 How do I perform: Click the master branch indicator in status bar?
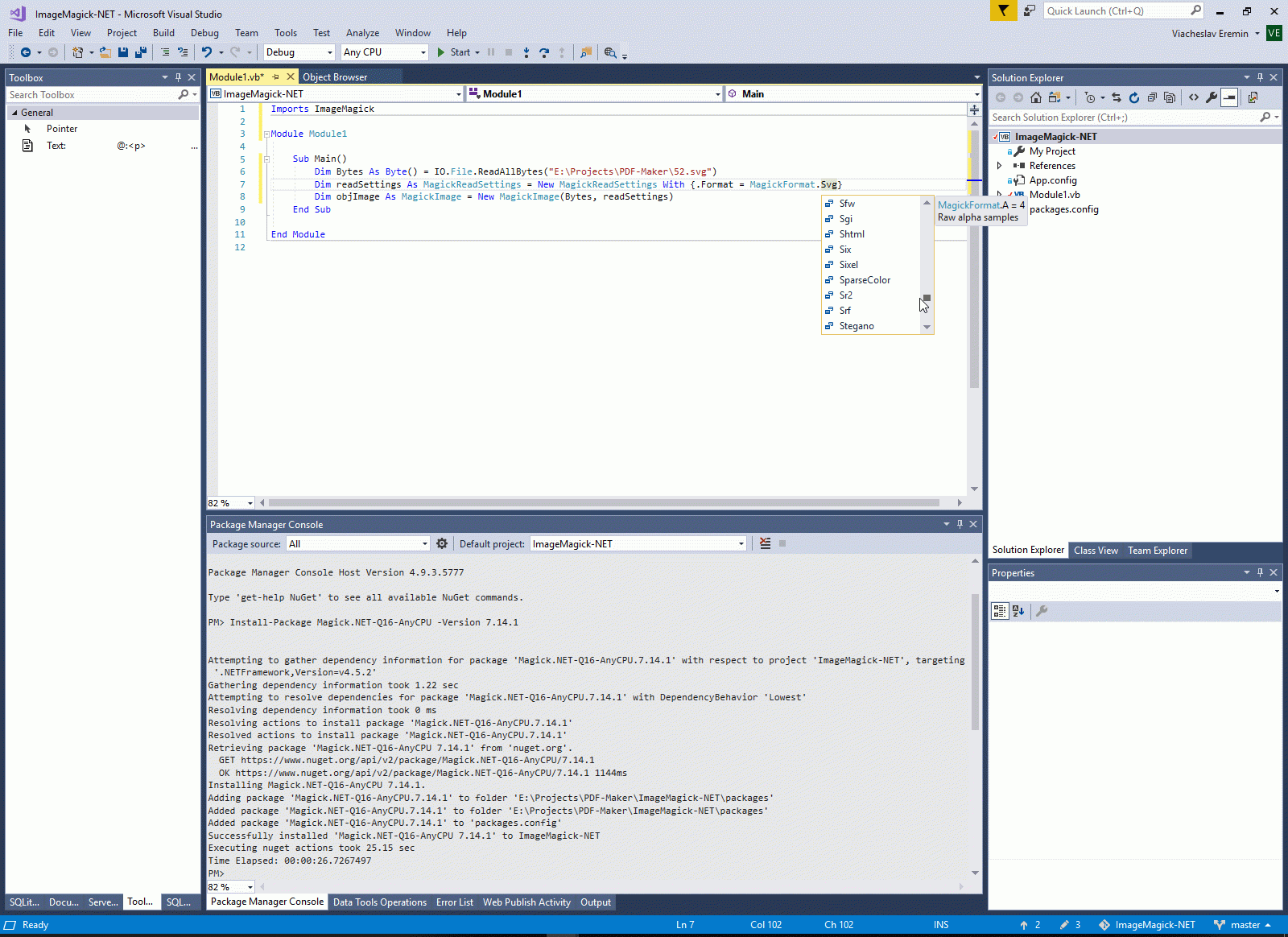click(1243, 925)
